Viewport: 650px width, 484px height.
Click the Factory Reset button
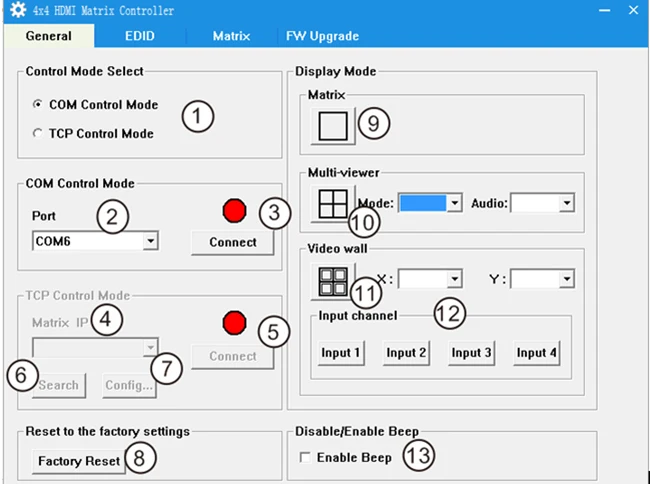tap(79, 461)
